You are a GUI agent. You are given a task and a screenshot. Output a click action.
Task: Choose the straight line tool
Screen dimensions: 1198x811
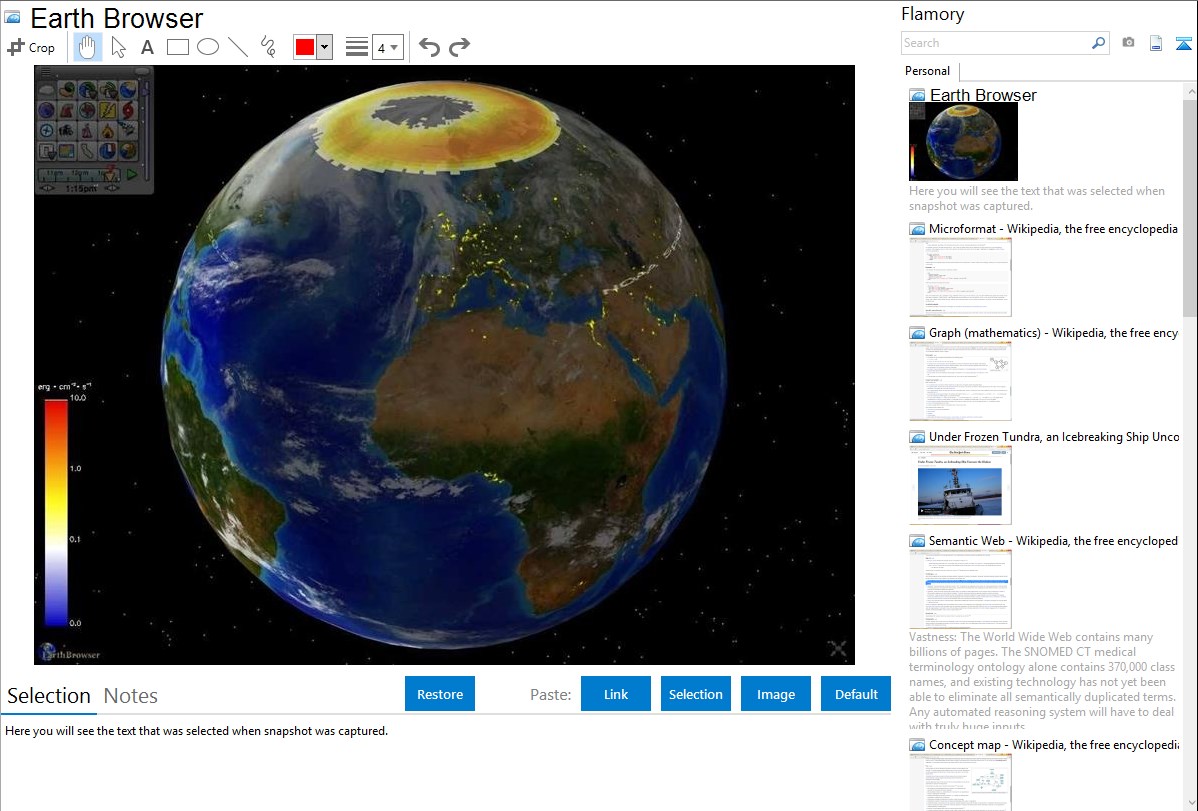[238, 47]
